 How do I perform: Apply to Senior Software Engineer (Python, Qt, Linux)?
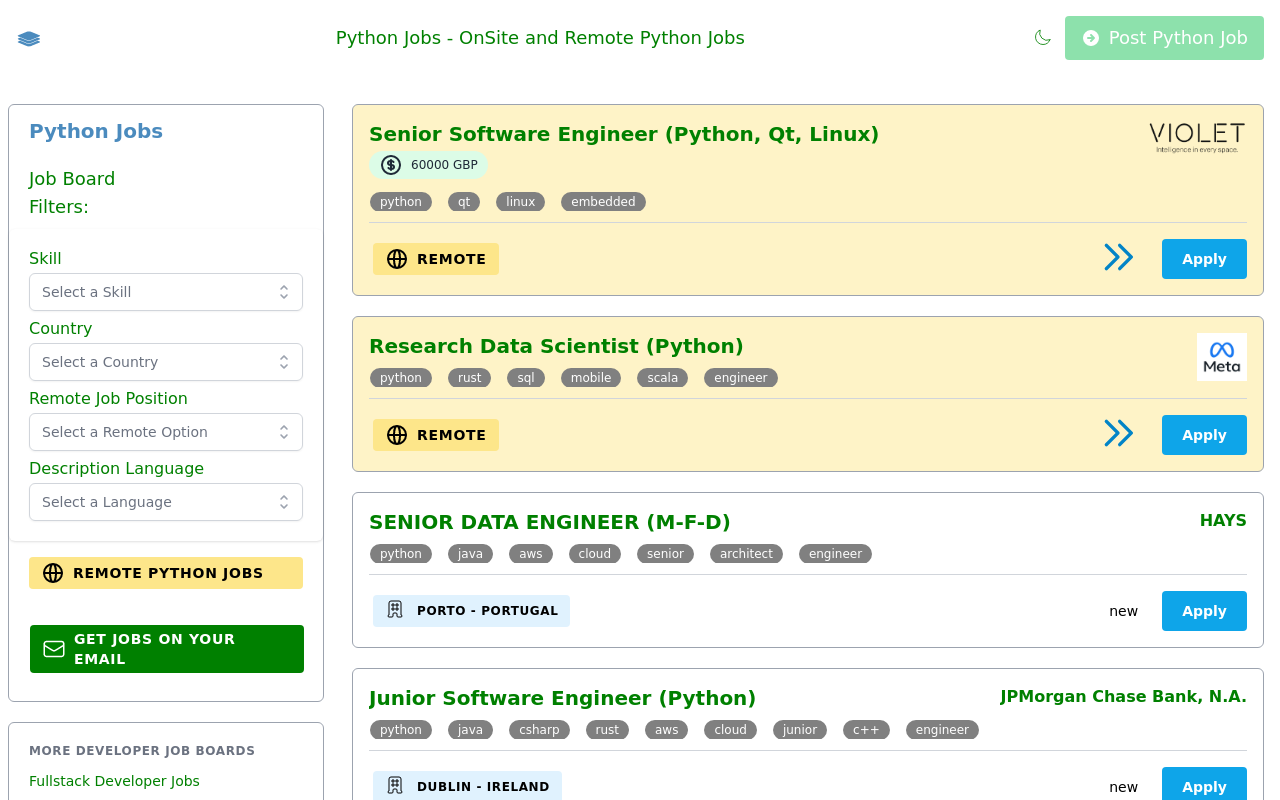point(1204,259)
